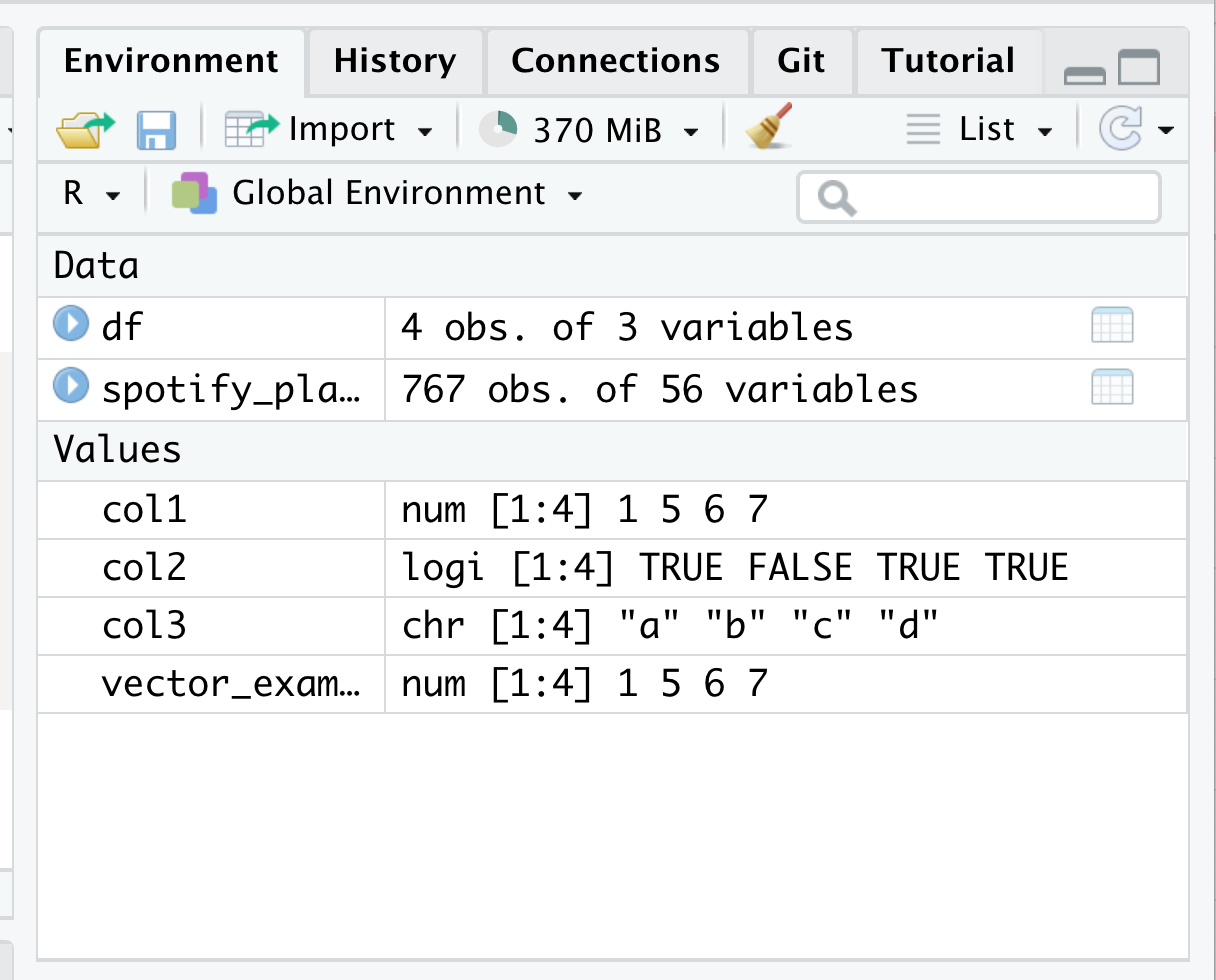The width and height of the screenshot is (1216, 980).
Task: Open the spotify_pla data viewer grid icon
Action: click(1112, 388)
